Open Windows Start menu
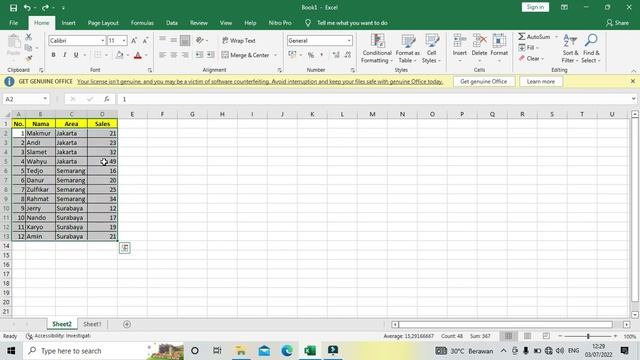This screenshot has height=360, width=640. point(11,351)
